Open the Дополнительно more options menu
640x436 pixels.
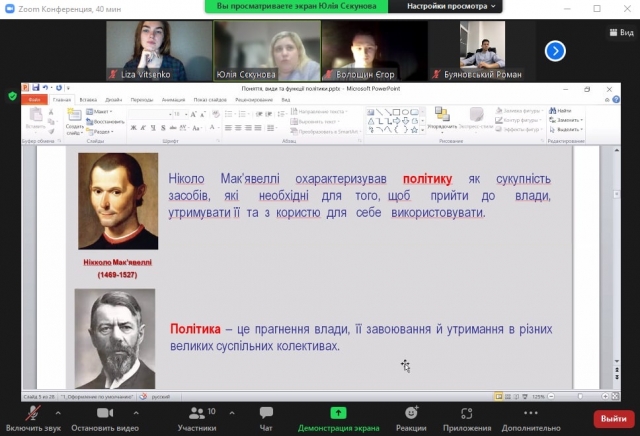coord(531,414)
